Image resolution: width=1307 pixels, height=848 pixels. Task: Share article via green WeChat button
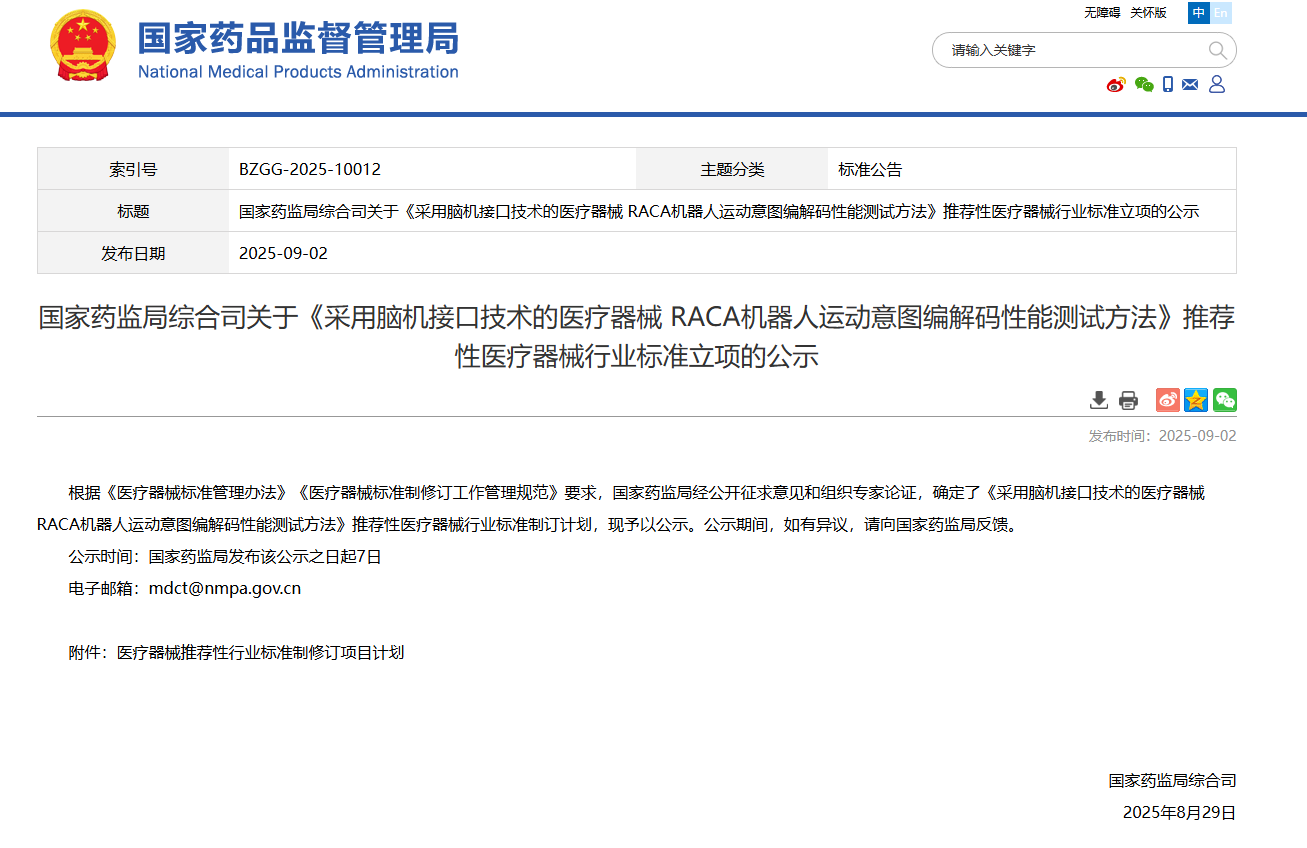tap(1225, 400)
